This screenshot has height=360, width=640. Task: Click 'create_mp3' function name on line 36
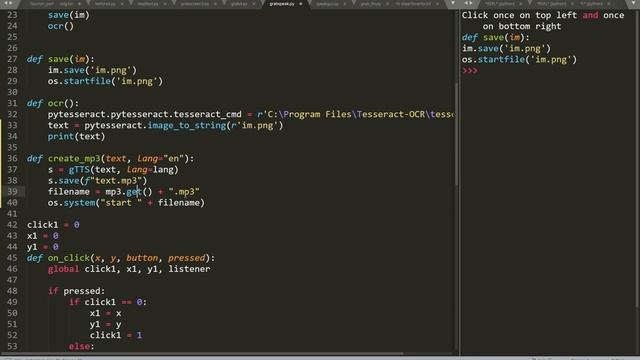click(x=74, y=158)
